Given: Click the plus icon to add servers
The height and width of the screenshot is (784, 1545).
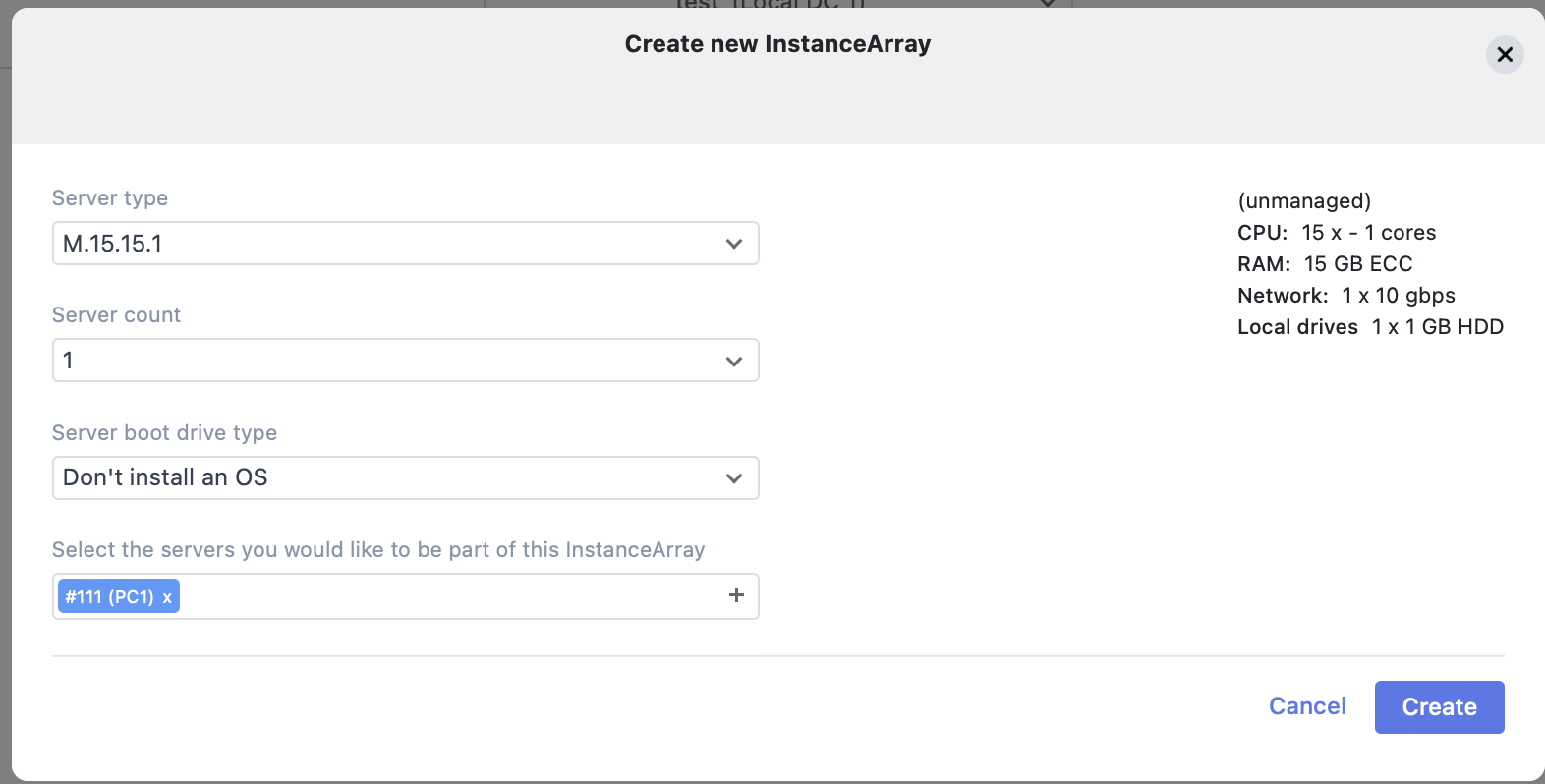Looking at the screenshot, I should 736,595.
